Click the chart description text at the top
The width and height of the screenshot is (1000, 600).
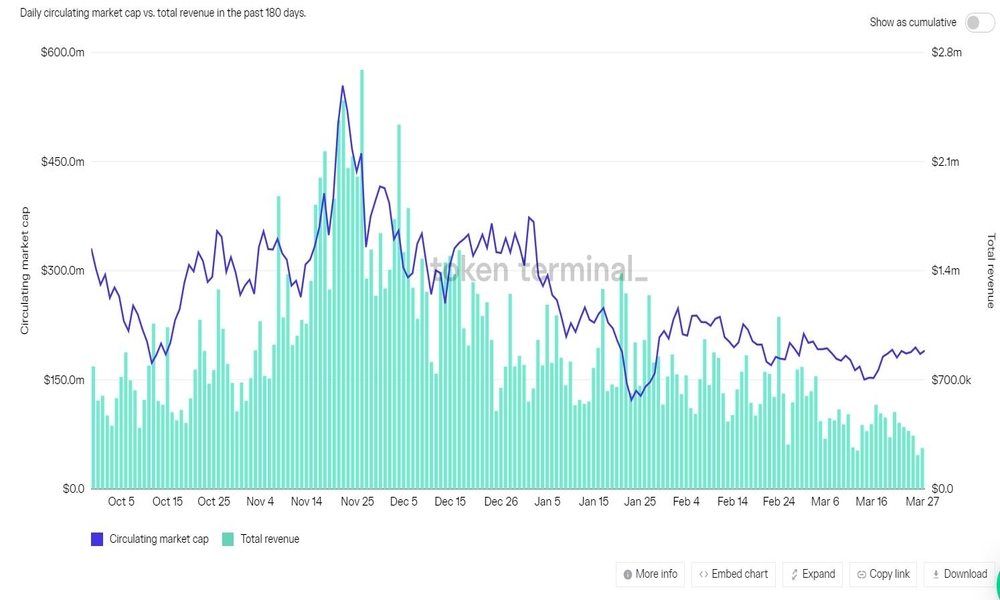click(x=163, y=13)
